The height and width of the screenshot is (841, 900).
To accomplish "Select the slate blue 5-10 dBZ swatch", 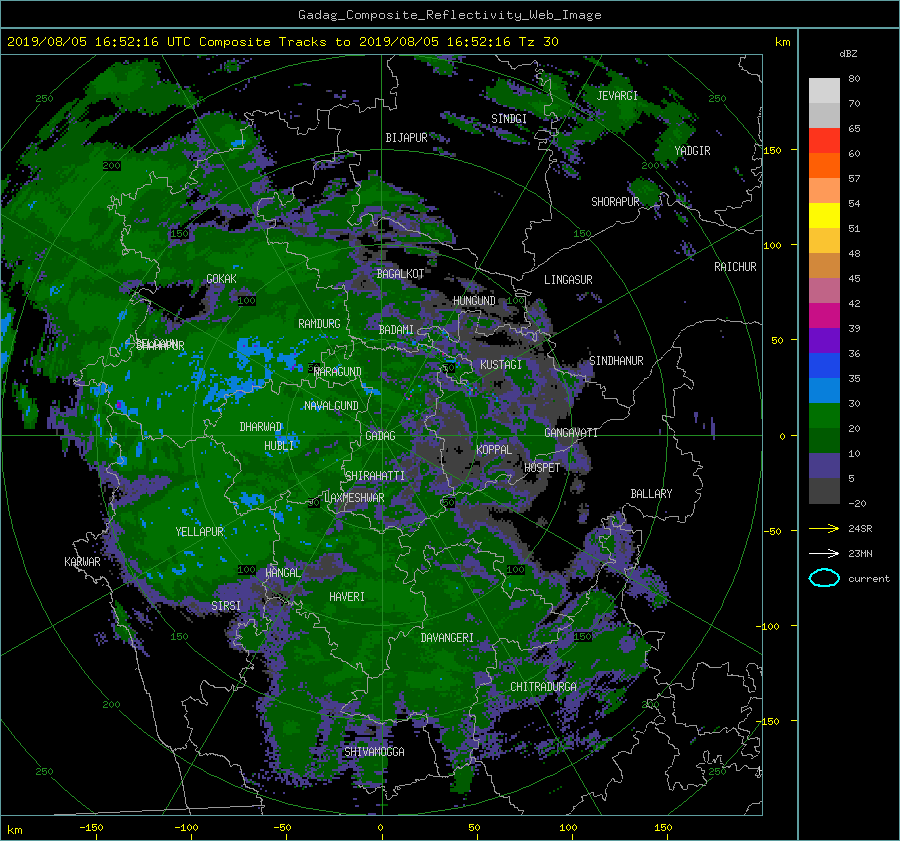I will [x=824, y=466].
